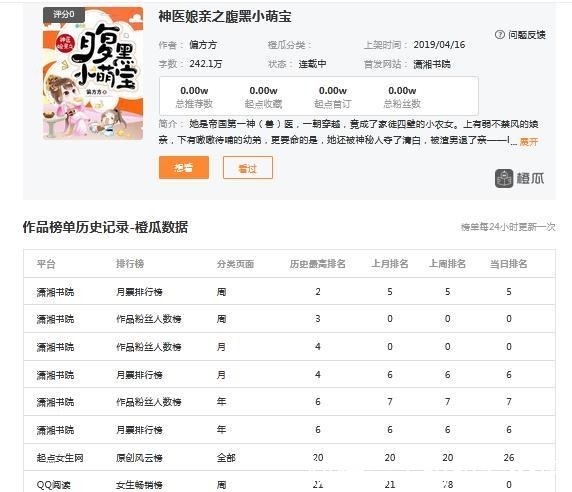Image resolution: width=572 pixels, height=492 pixels.
Task: Click 月票排行榜 in the 年 row
Action: 139,430
